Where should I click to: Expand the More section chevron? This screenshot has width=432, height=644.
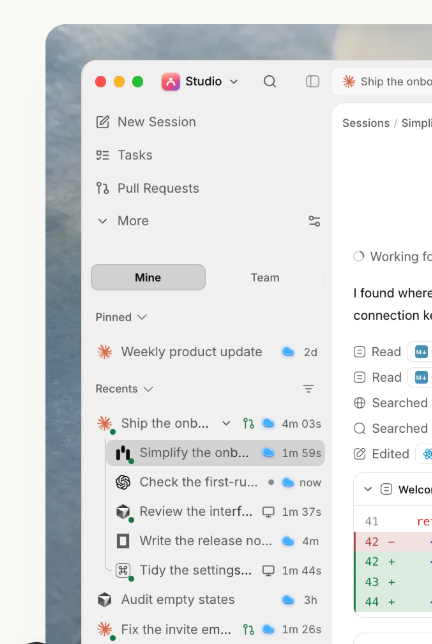click(x=103, y=221)
